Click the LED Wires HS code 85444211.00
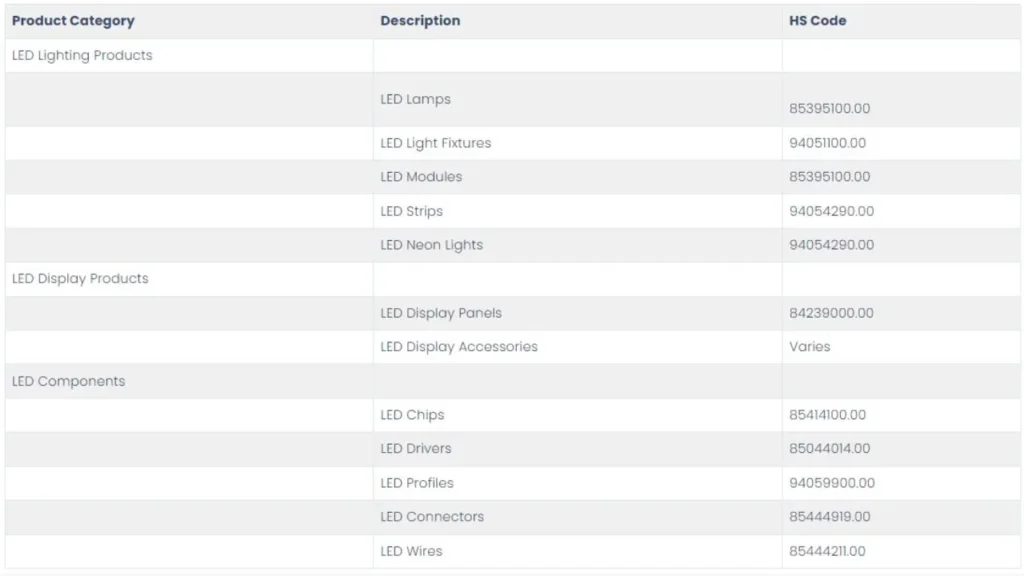 click(x=827, y=551)
